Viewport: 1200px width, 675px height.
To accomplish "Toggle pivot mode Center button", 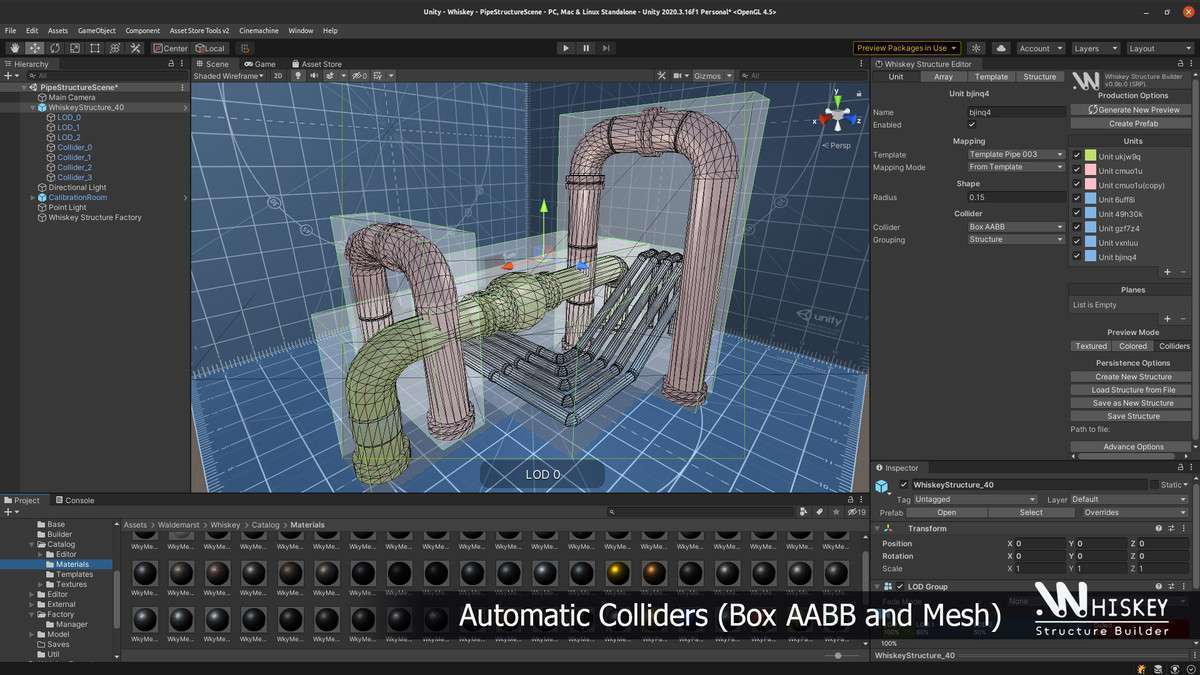I will pos(170,48).
